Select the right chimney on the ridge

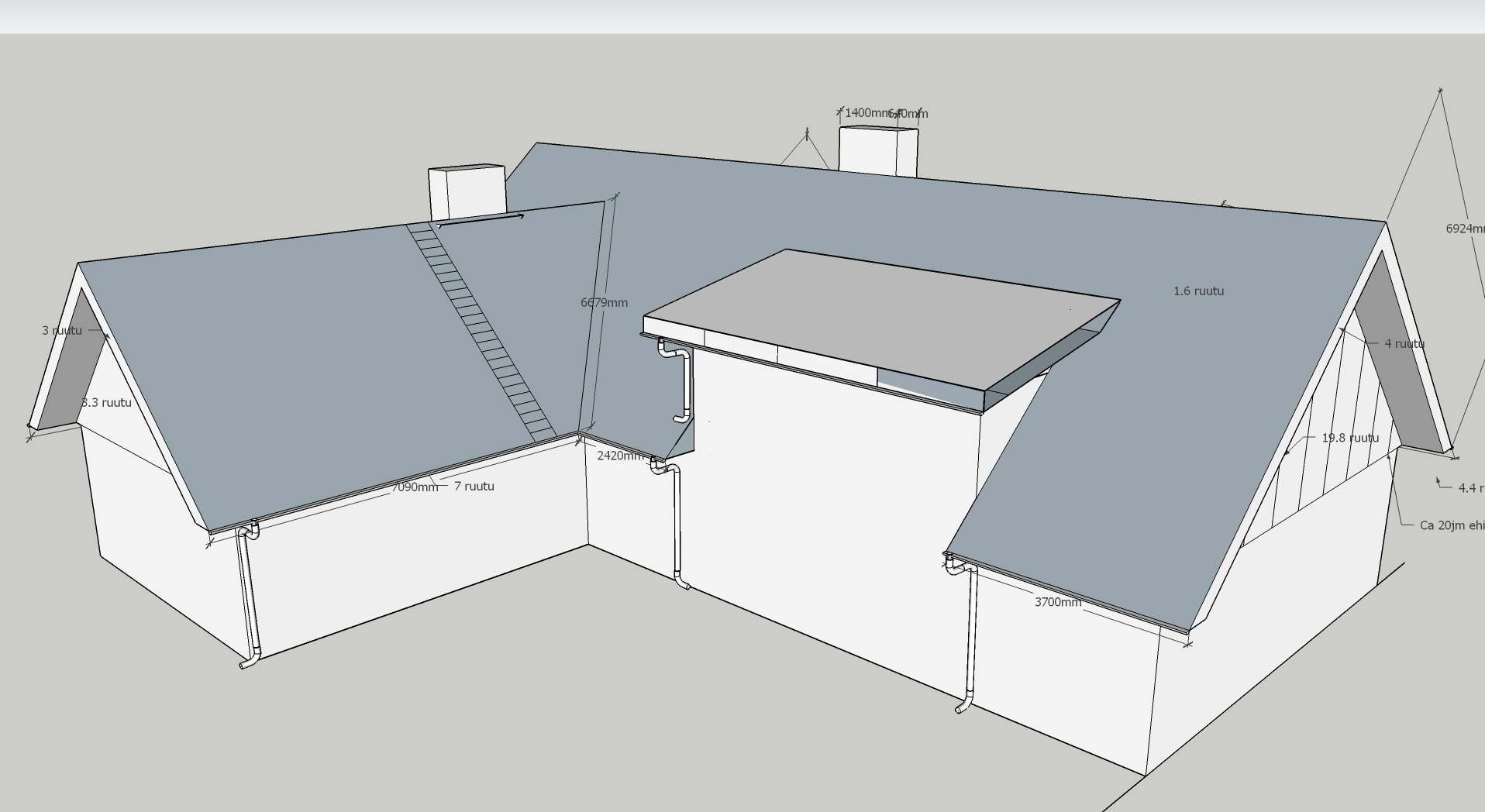pos(878,151)
